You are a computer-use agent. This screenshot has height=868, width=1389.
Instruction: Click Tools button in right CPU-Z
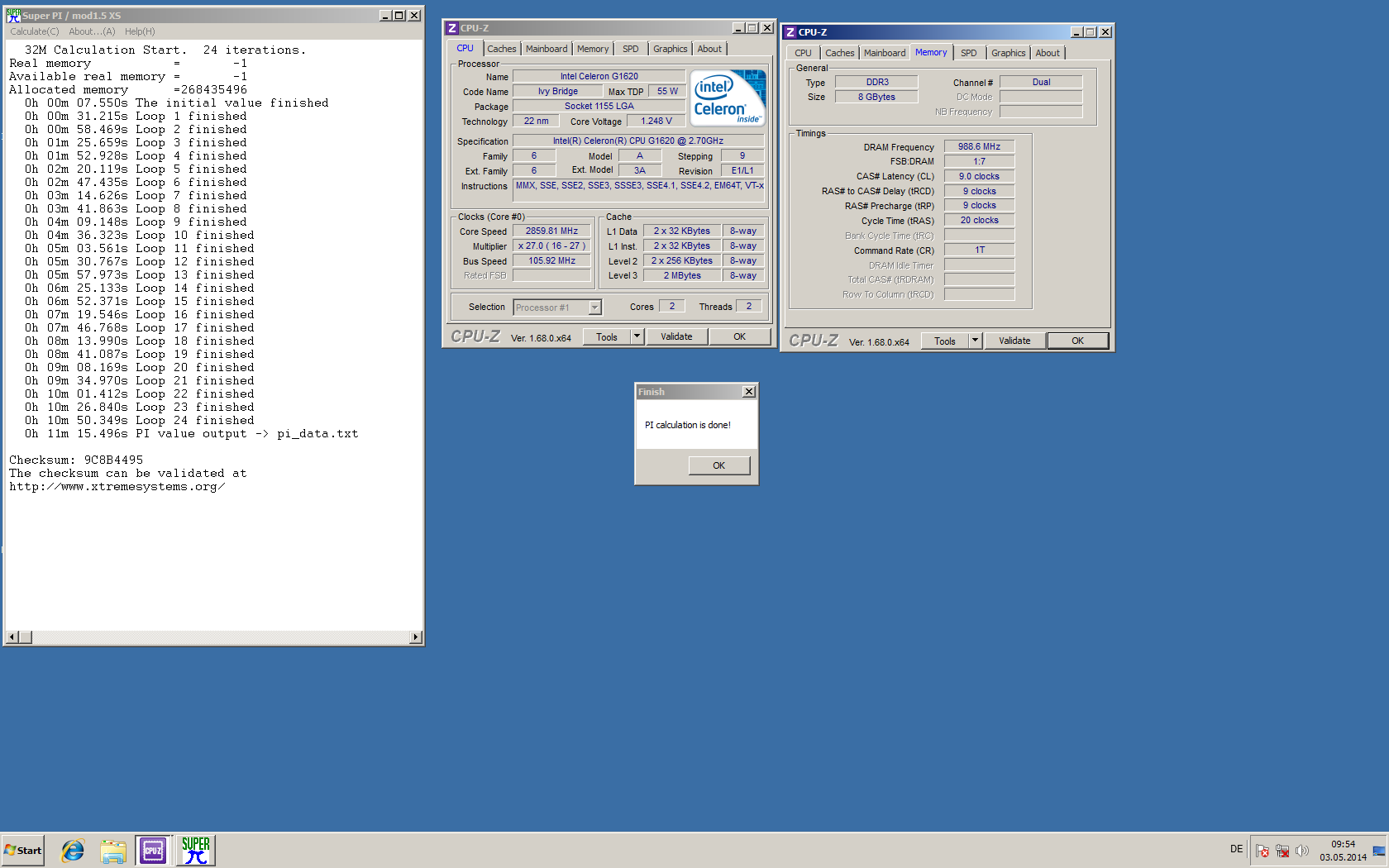click(x=945, y=341)
